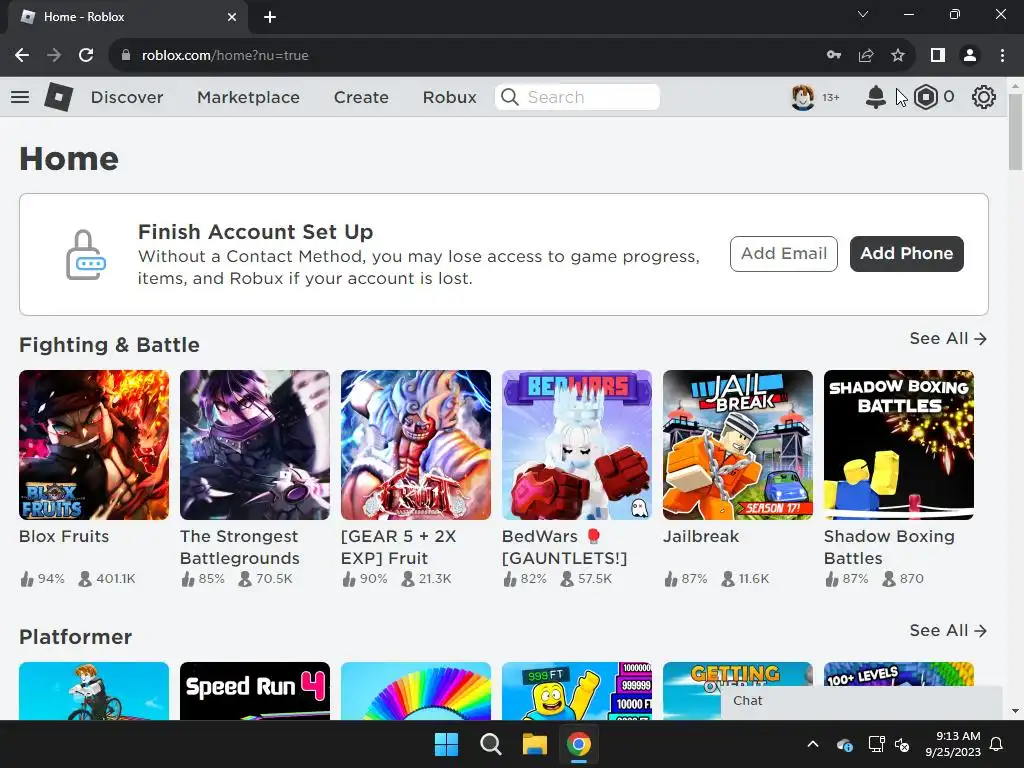The image size is (1024, 768).
Task: Reload the Roblox page
Action: [x=86, y=56]
